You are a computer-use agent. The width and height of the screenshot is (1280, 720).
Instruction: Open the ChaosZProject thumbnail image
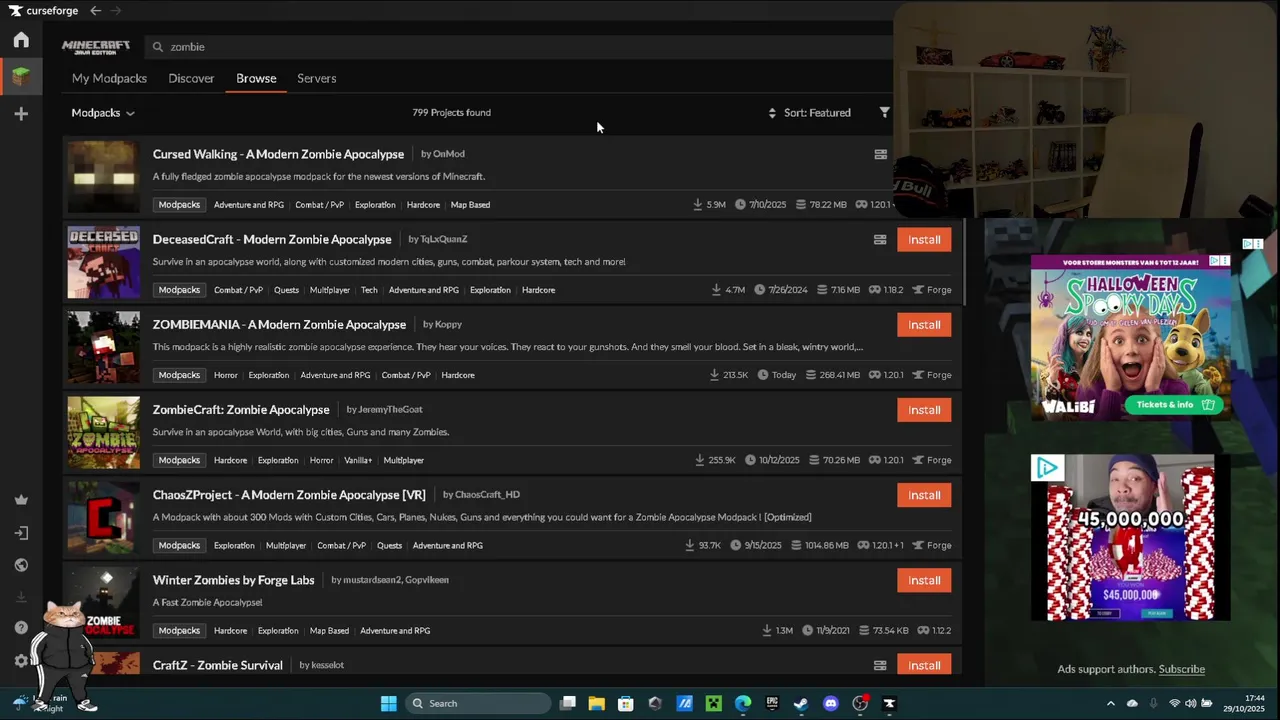pyautogui.click(x=104, y=517)
